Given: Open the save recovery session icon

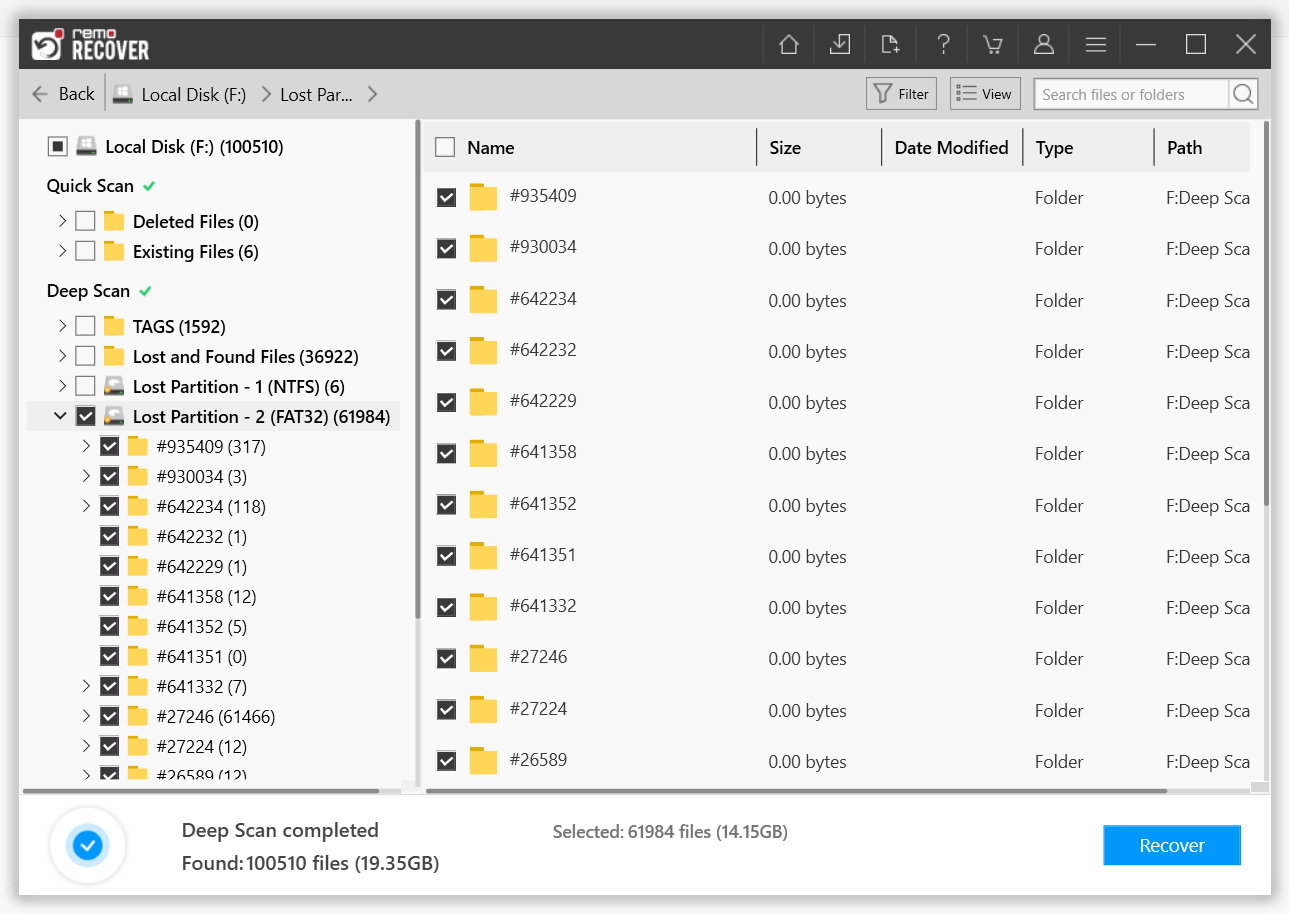Looking at the screenshot, I should pos(840,44).
